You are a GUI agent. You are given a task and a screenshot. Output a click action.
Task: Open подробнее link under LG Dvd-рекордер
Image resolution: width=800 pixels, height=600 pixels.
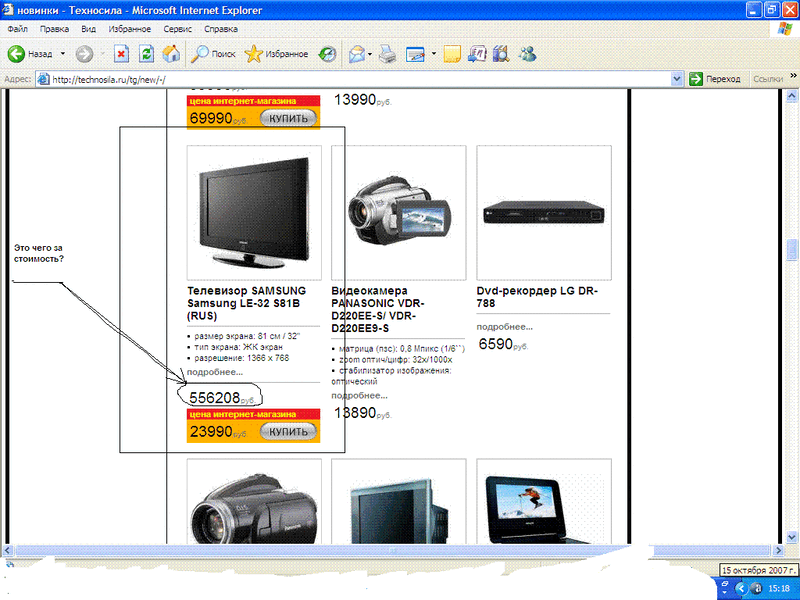pos(505,327)
